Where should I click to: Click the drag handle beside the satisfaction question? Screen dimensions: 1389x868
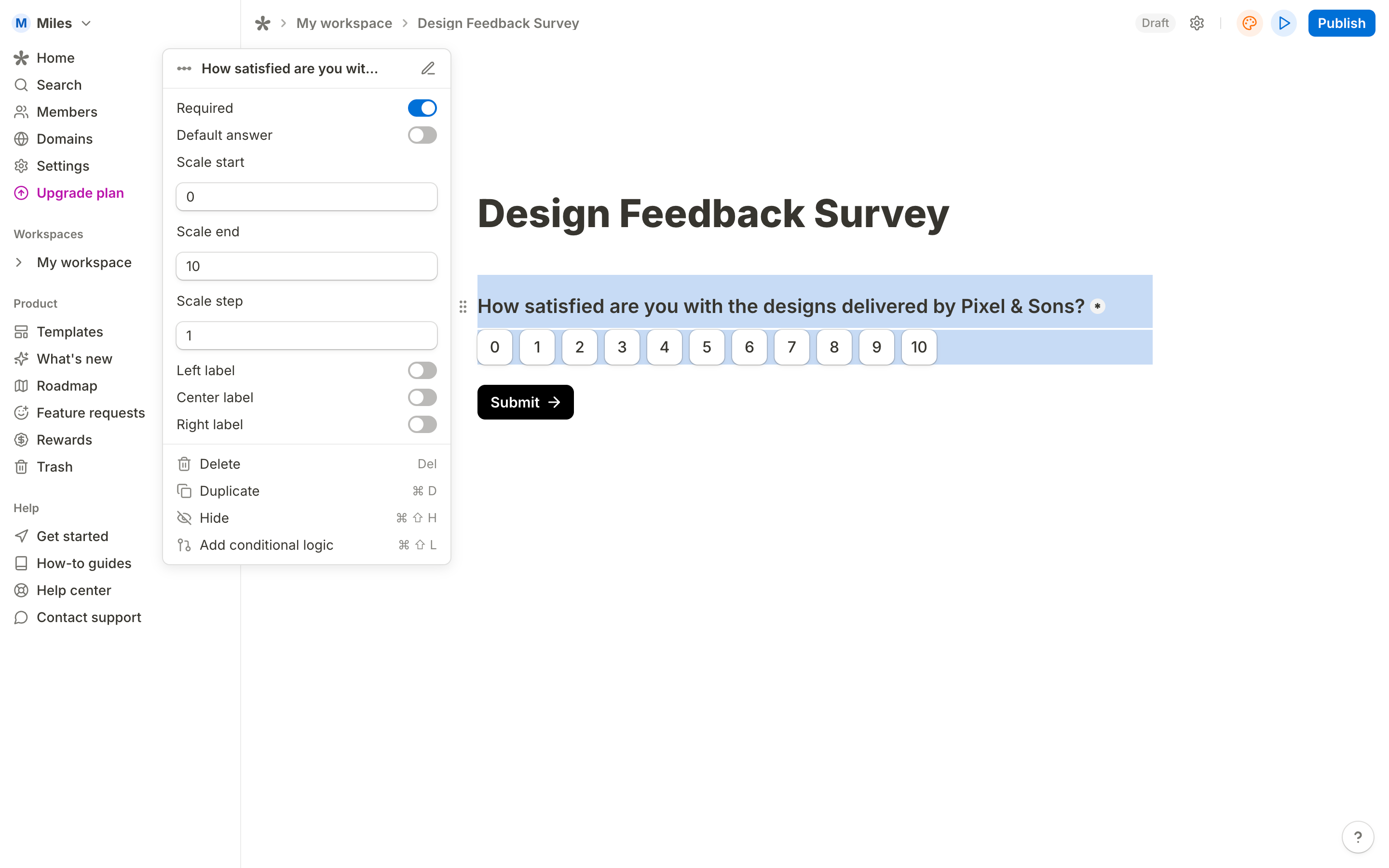pyautogui.click(x=463, y=307)
